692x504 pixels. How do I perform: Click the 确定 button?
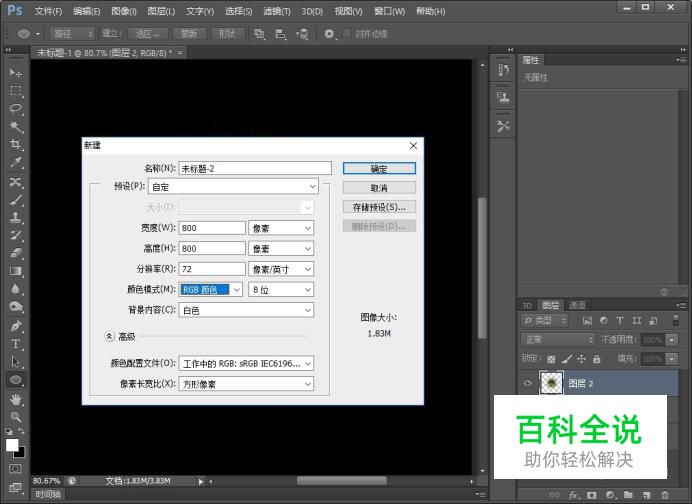click(x=379, y=169)
